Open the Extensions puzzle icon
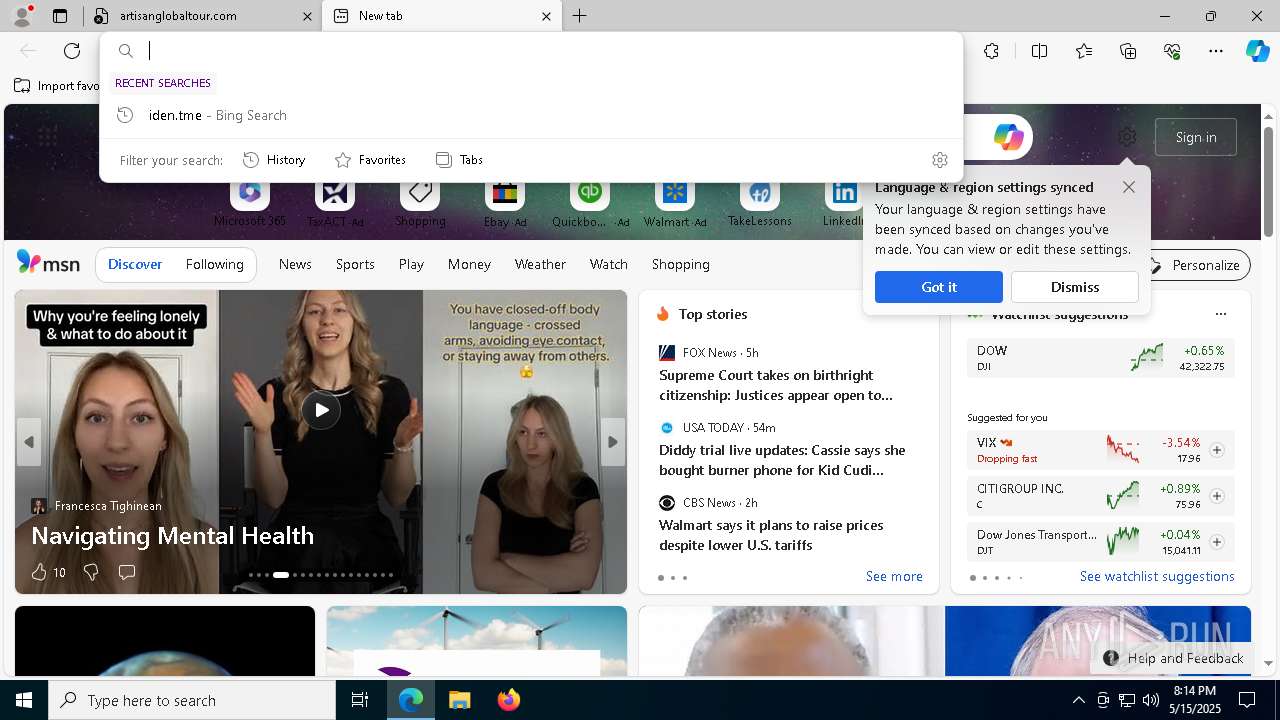This screenshot has width=1280, height=720. [991, 51]
